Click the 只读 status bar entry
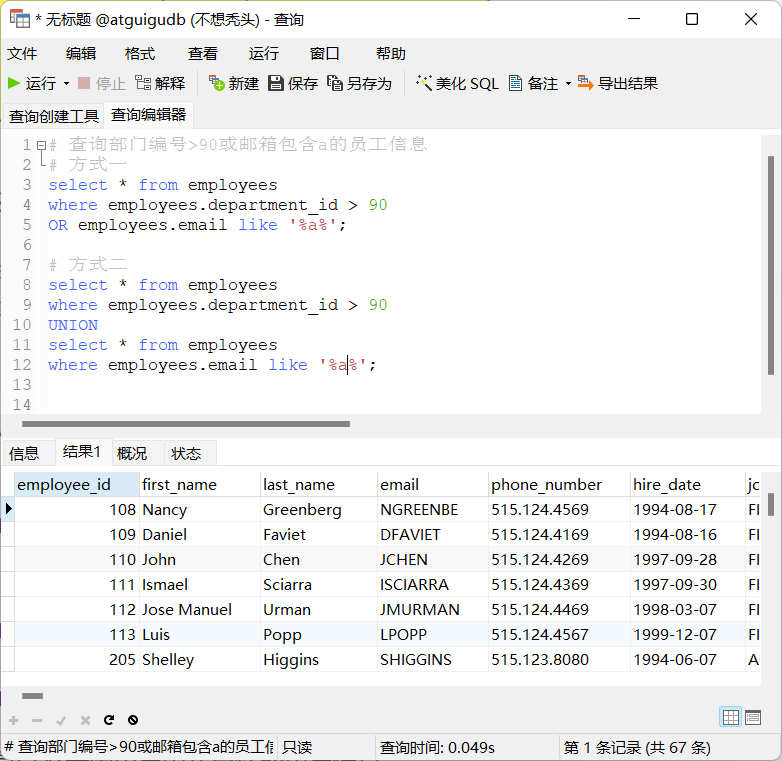This screenshot has width=782, height=761. coord(297,747)
